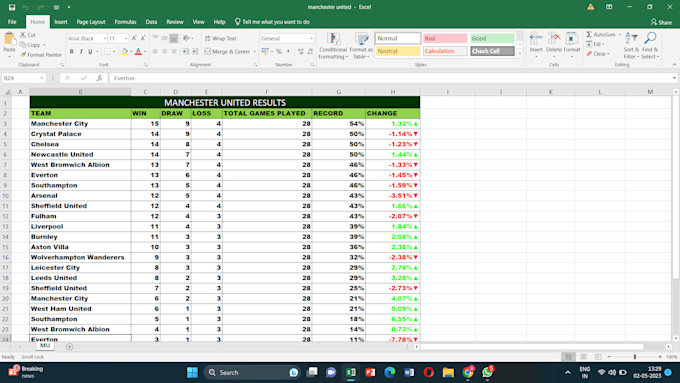Toggle Underline formatting

[x=90, y=51]
